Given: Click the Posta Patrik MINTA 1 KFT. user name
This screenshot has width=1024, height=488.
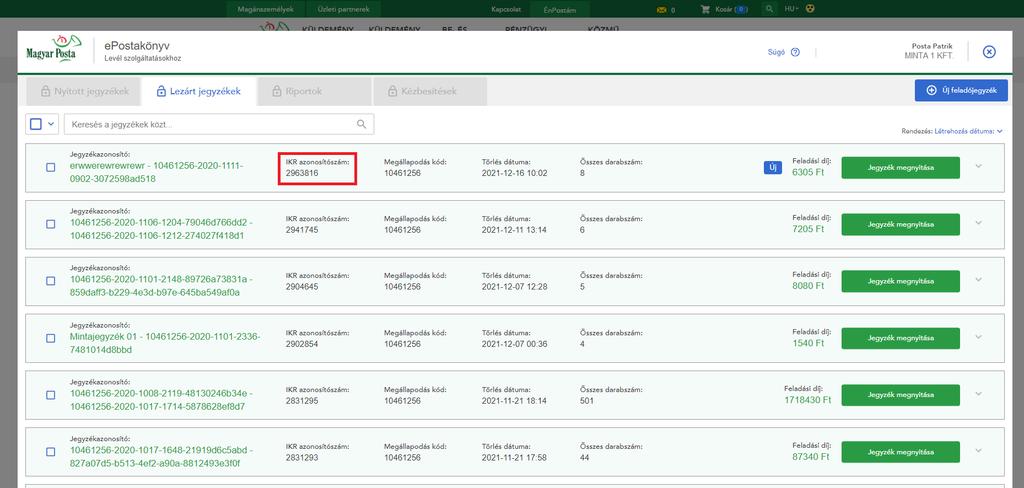Looking at the screenshot, I should (931, 51).
